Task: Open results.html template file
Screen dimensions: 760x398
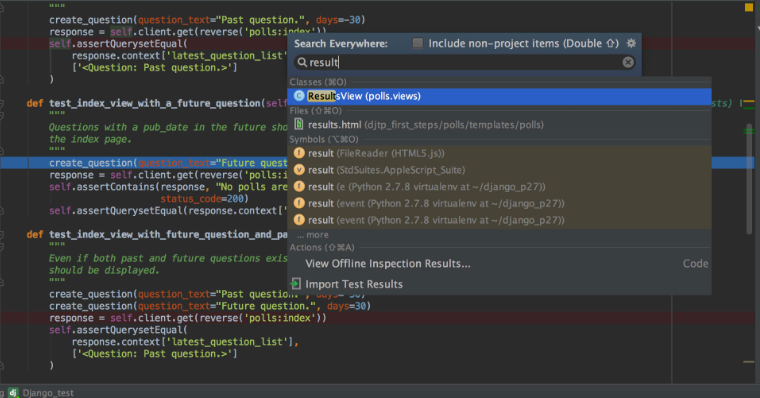Action: (x=499, y=125)
